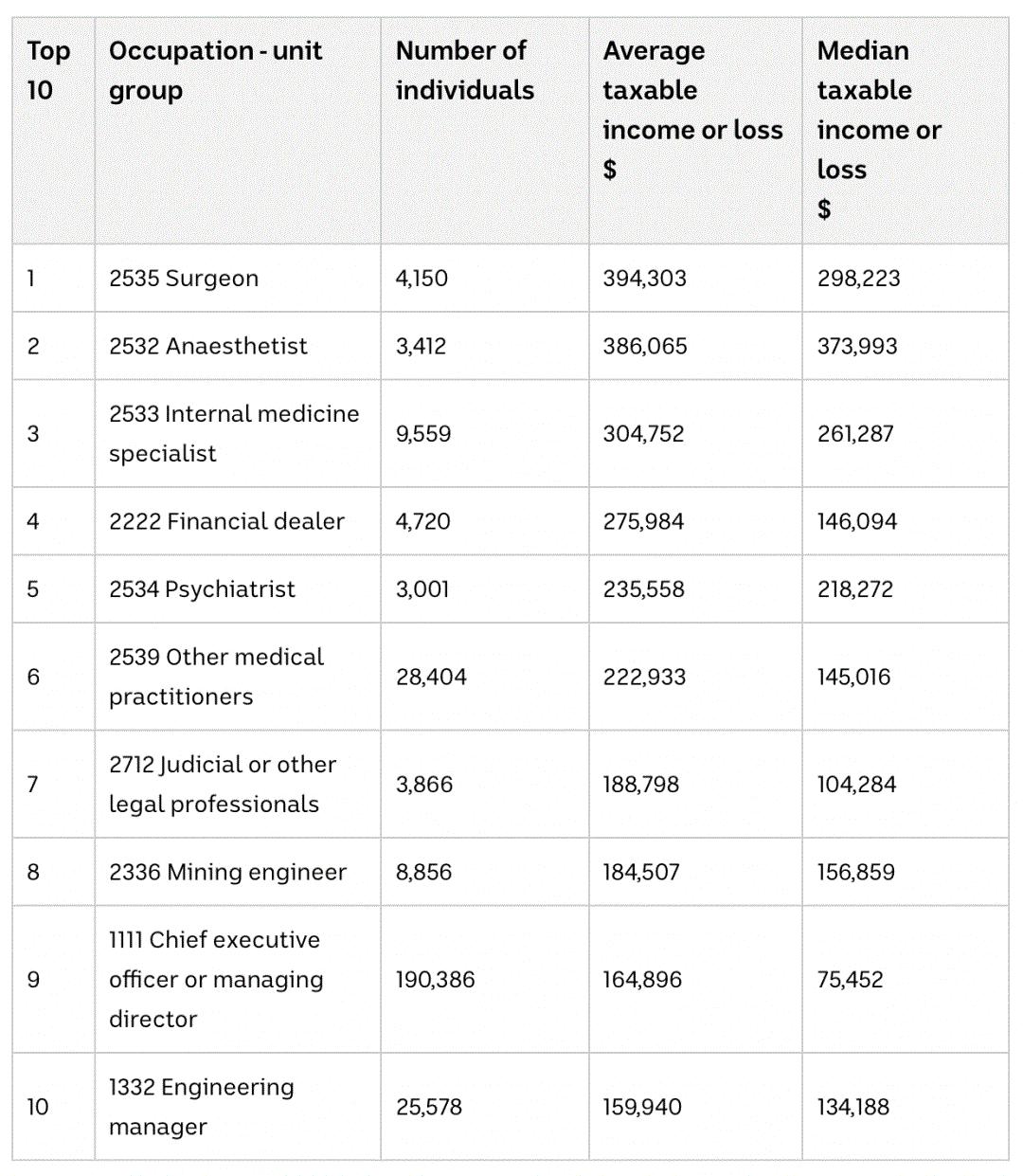Click the "Number of individuals" column header

[464, 70]
